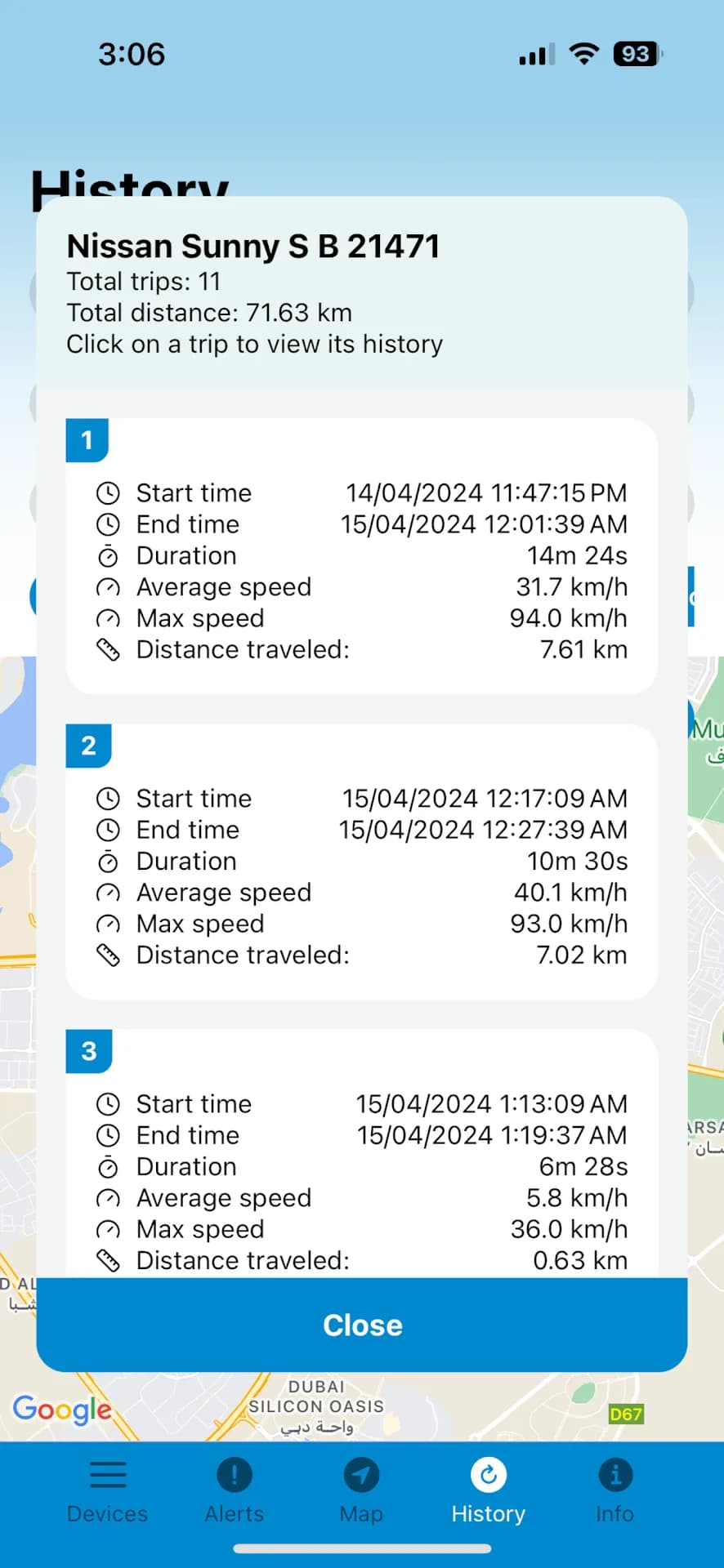The width and height of the screenshot is (724, 1568).
Task: Tap trip 2 Average speed gauge icon
Action: click(108, 893)
